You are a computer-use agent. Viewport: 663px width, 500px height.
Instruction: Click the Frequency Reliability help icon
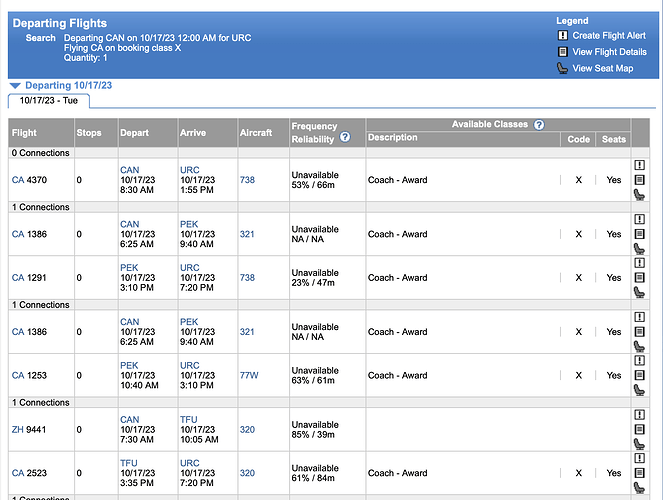tap(345, 137)
